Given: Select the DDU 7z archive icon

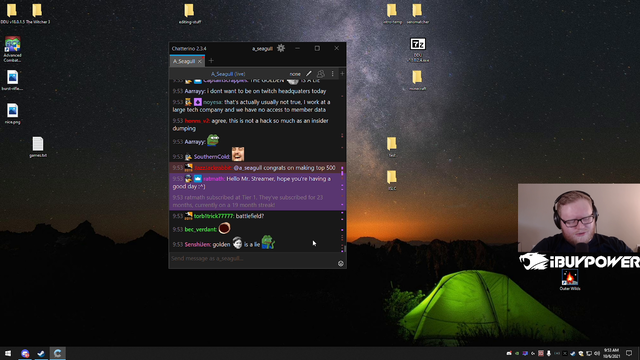Looking at the screenshot, I should point(418,50).
